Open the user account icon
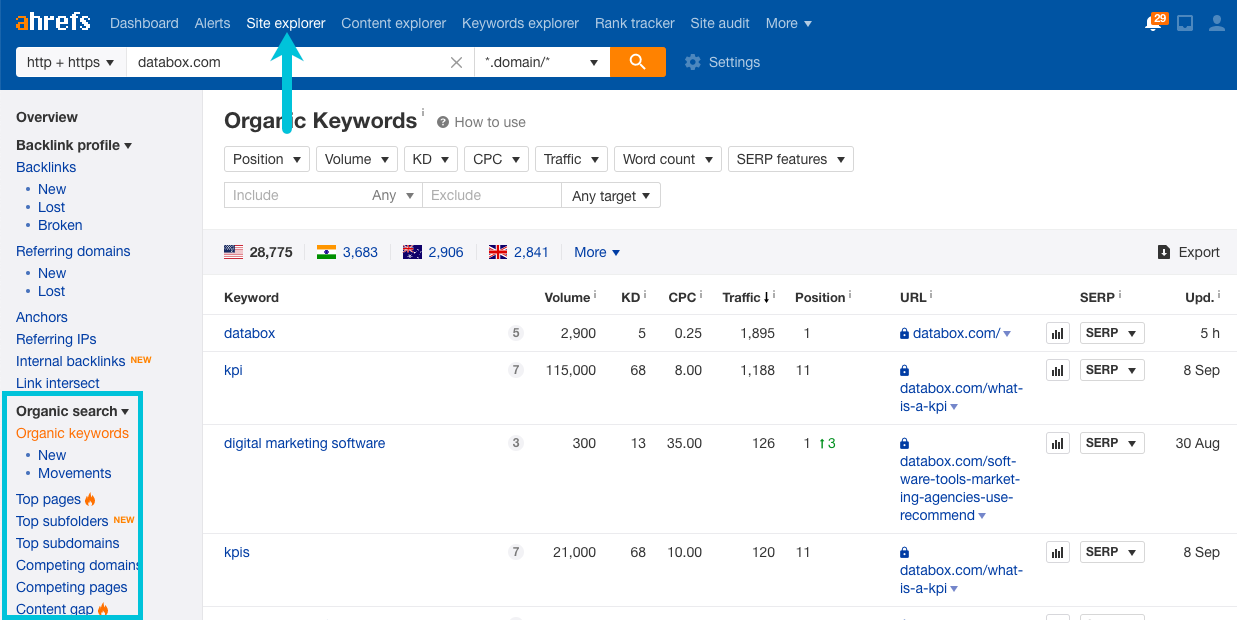1237x620 pixels. pos(1216,23)
